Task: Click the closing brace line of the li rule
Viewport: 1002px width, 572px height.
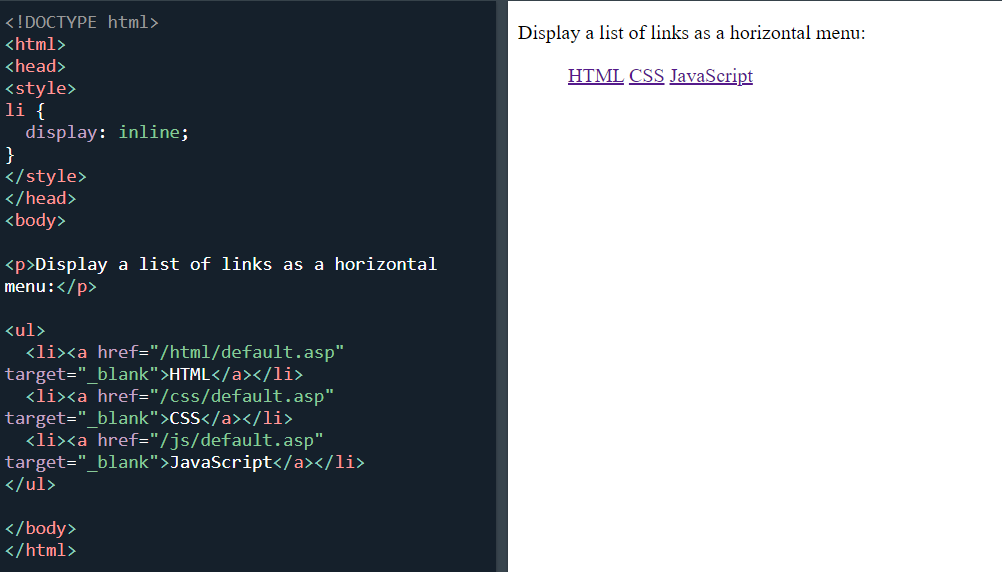Action: (10, 155)
